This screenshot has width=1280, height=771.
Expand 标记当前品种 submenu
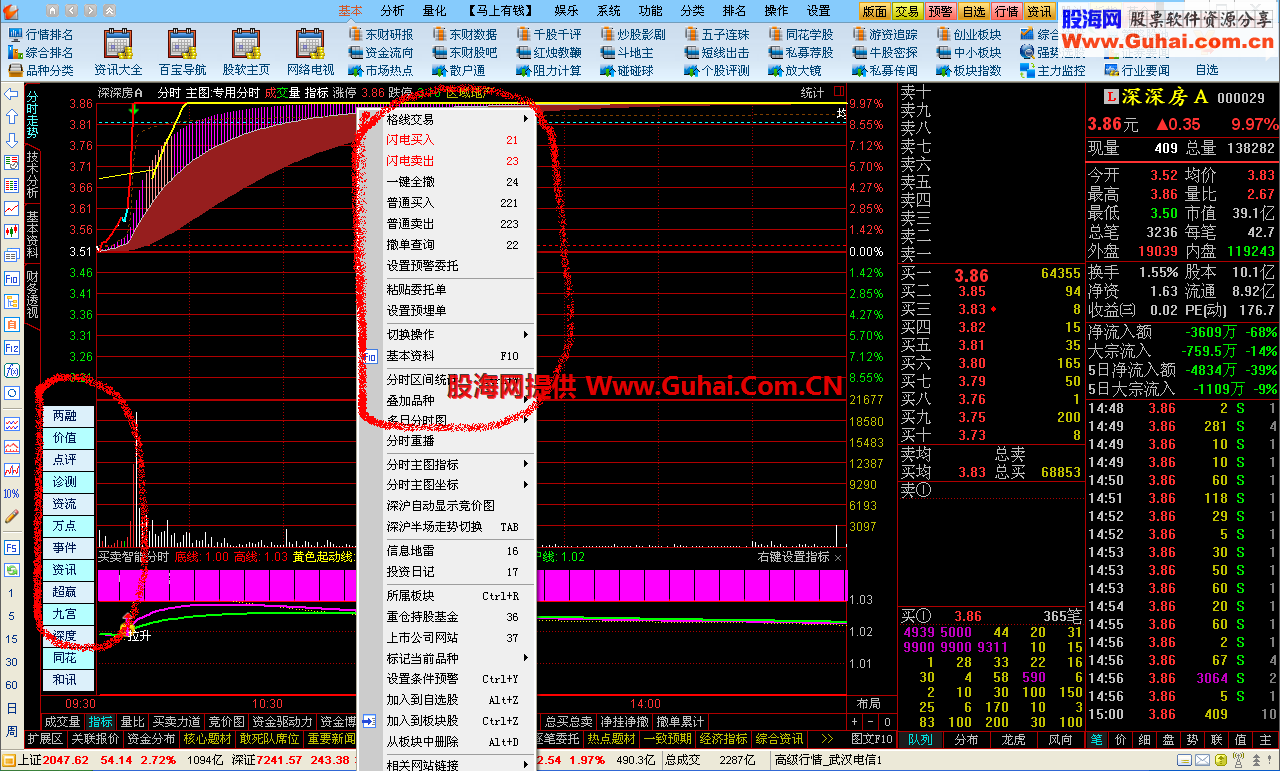(x=457, y=658)
